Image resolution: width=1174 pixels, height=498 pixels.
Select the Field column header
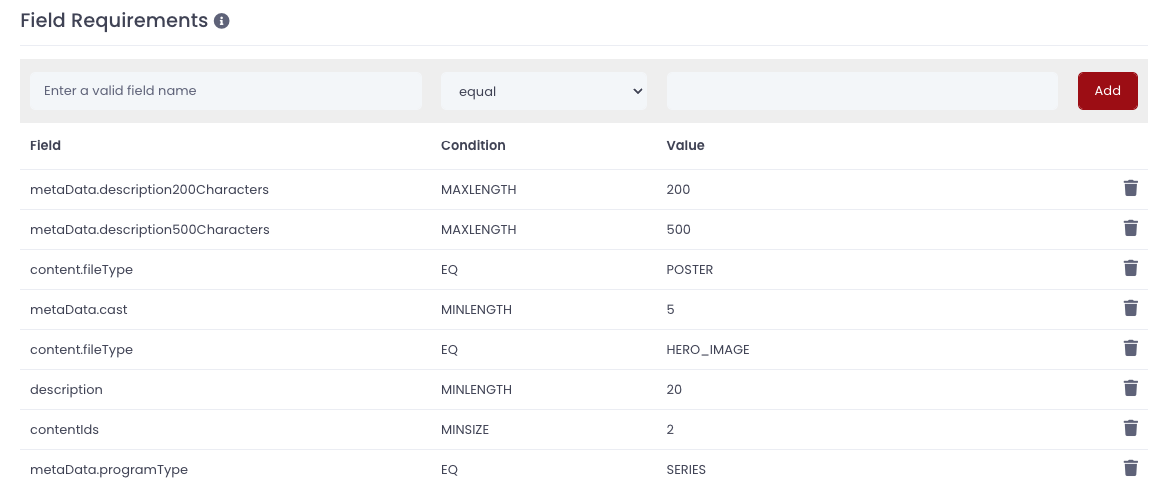(x=46, y=145)
